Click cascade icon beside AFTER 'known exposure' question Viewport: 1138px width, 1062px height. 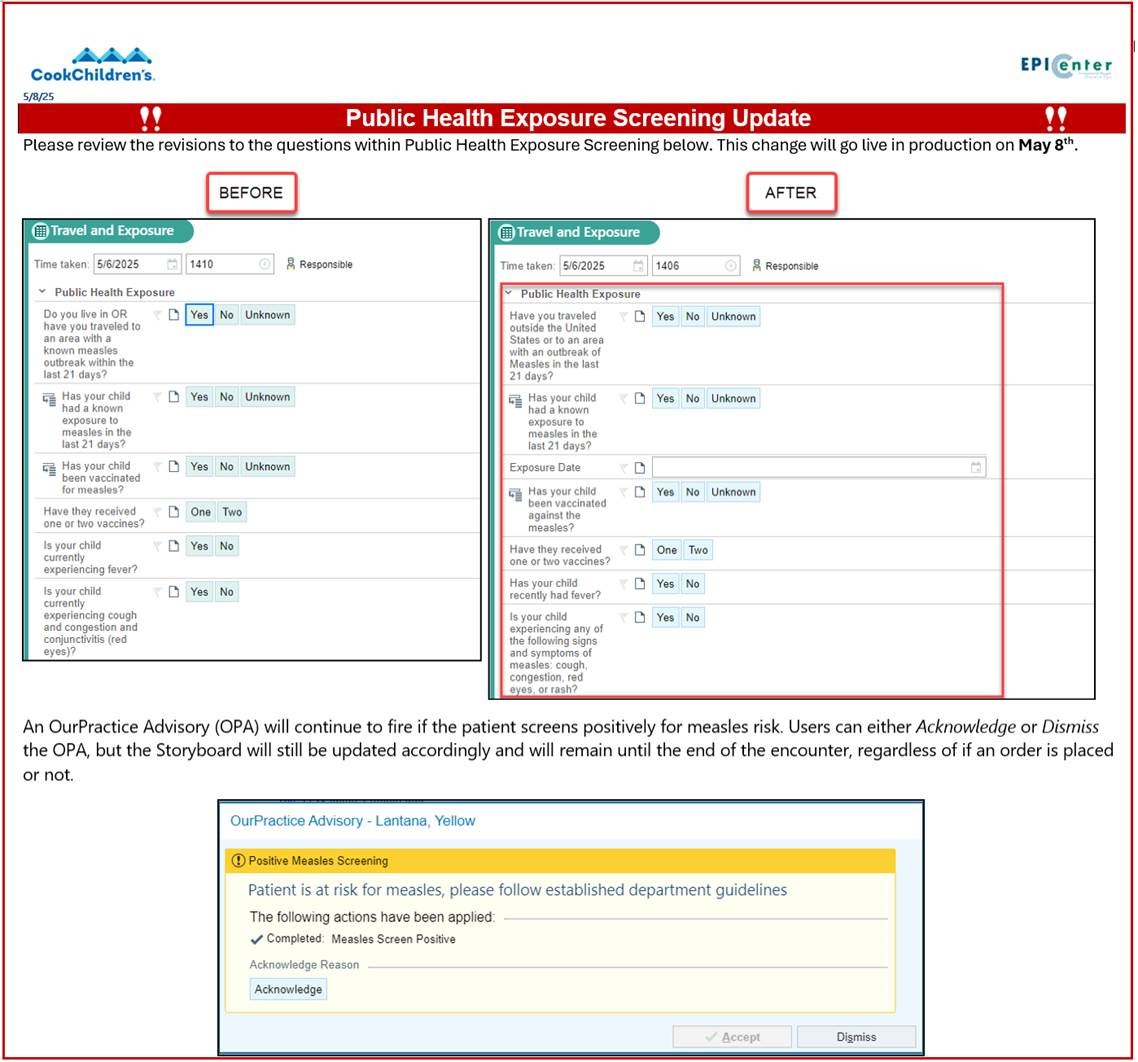pyautogui.click(x=515, y=400)
